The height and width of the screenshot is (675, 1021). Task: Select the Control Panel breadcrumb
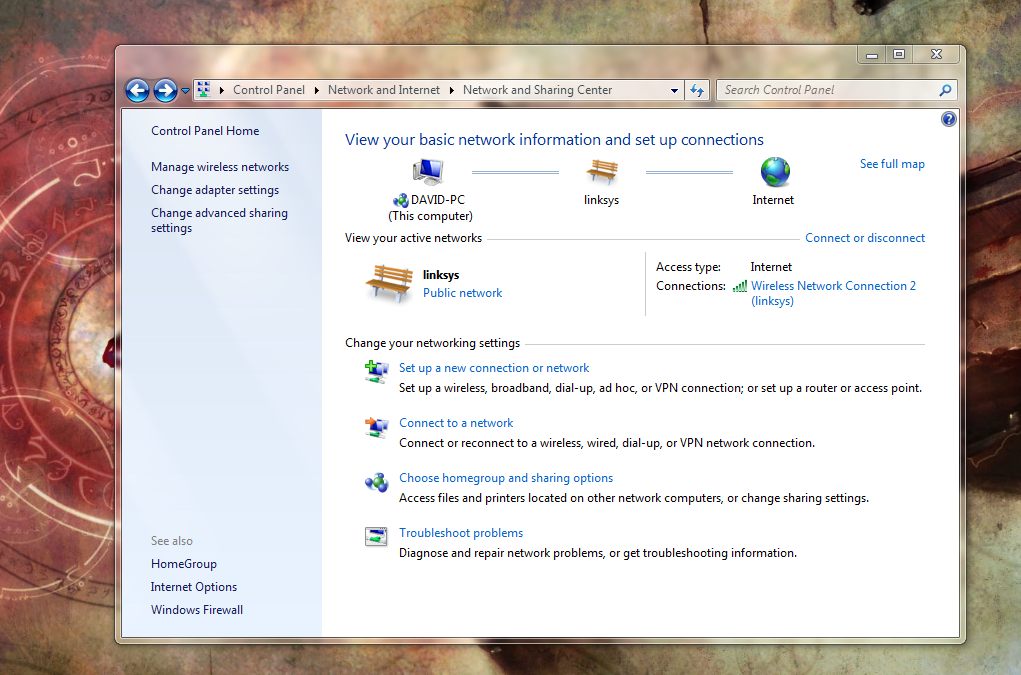[268, 90]
